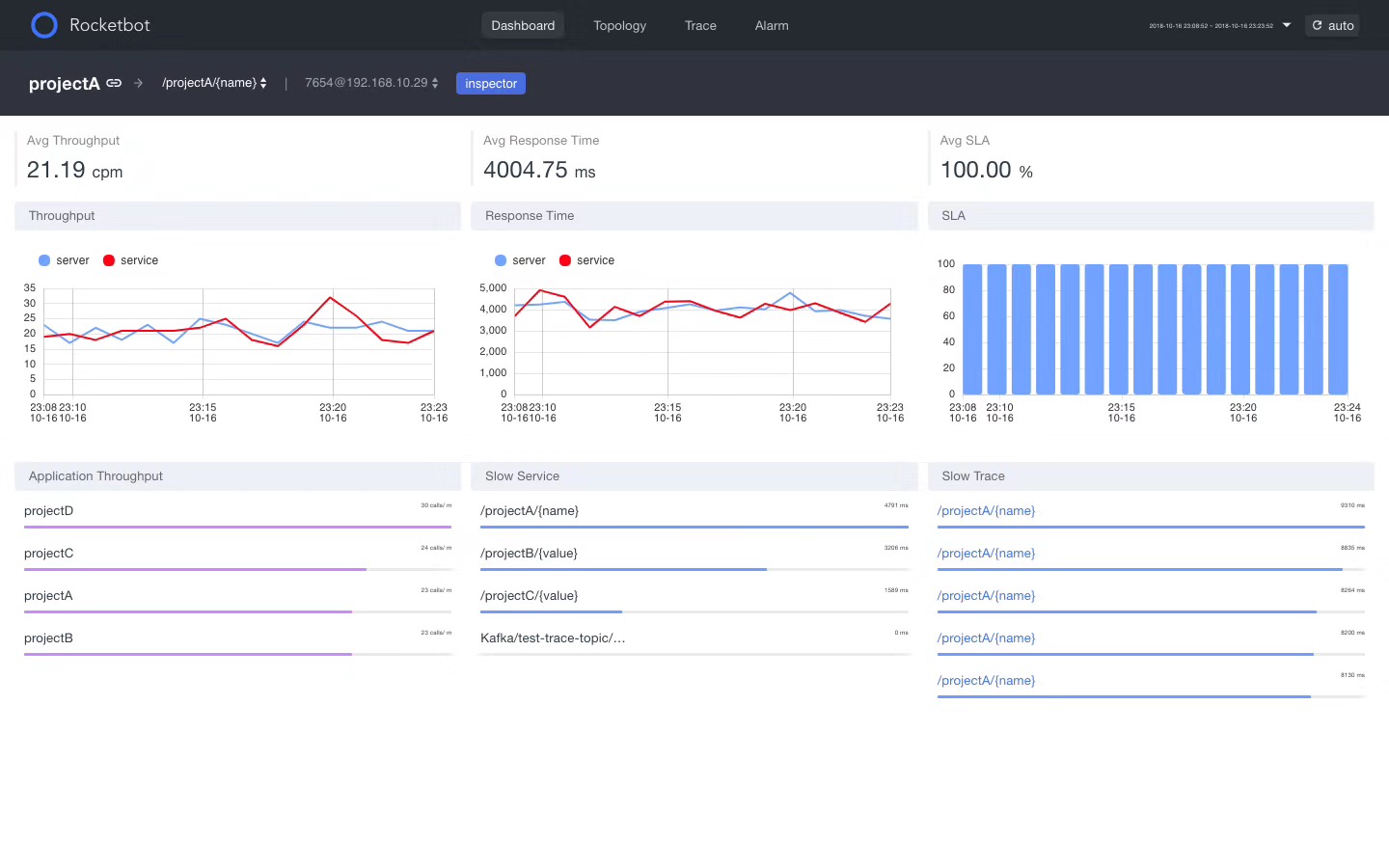The height and width of the screenshot is (868, 1389).
Task: Click blue server legend dot in Response Time
Action: coord(501,260)
